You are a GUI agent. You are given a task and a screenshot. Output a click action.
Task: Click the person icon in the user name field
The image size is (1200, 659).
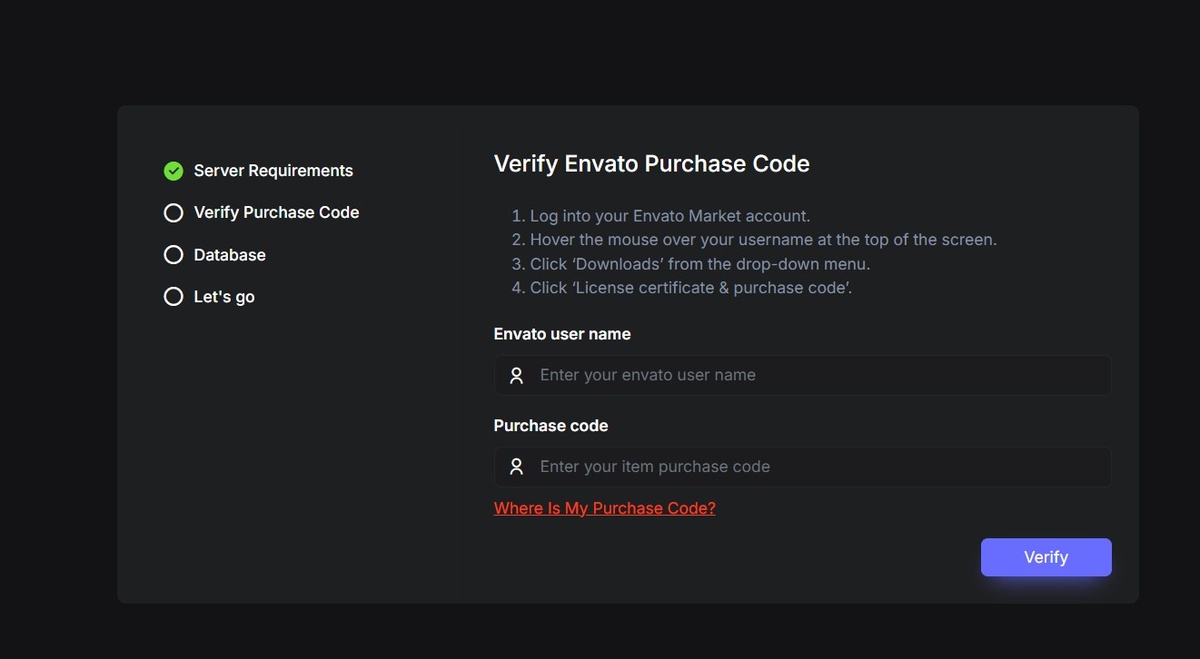point(516,376)
